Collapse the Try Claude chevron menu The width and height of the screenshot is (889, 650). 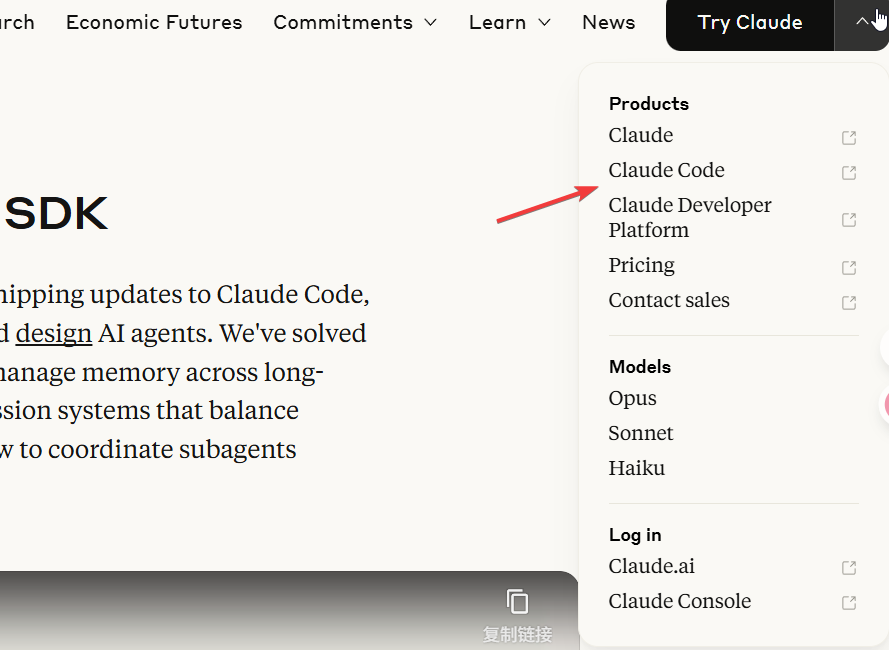862,22
